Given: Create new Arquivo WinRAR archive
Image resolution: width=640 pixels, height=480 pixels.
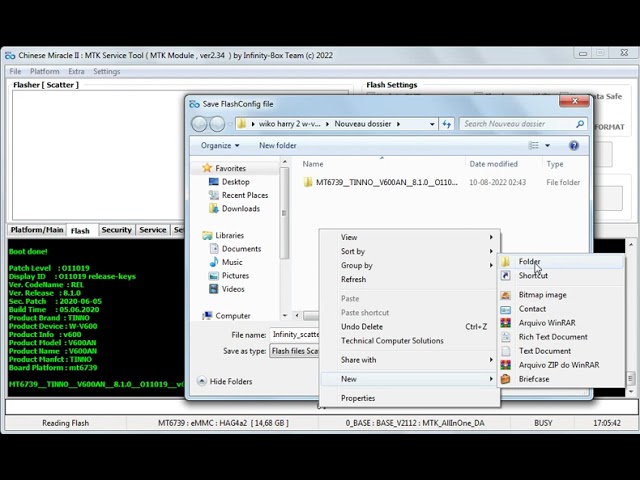Looking at the screenshot, I should (561, 323).
